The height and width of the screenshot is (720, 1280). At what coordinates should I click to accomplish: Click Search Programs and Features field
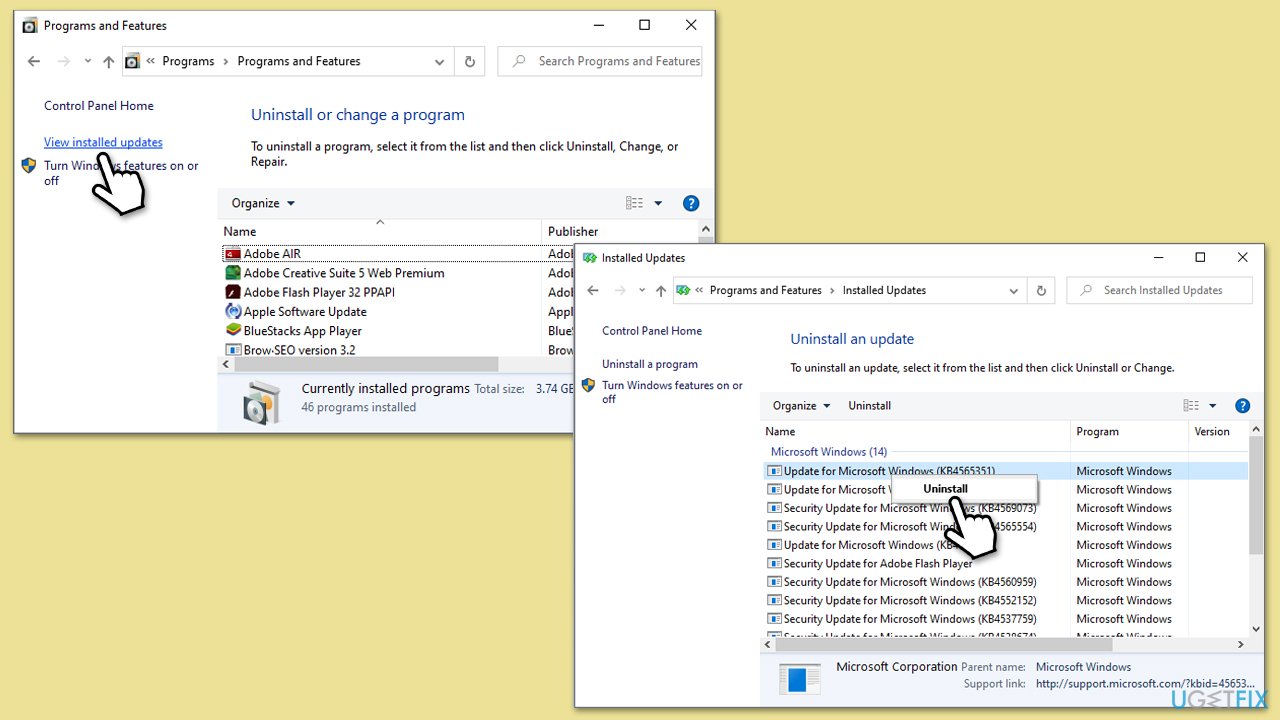600,61
